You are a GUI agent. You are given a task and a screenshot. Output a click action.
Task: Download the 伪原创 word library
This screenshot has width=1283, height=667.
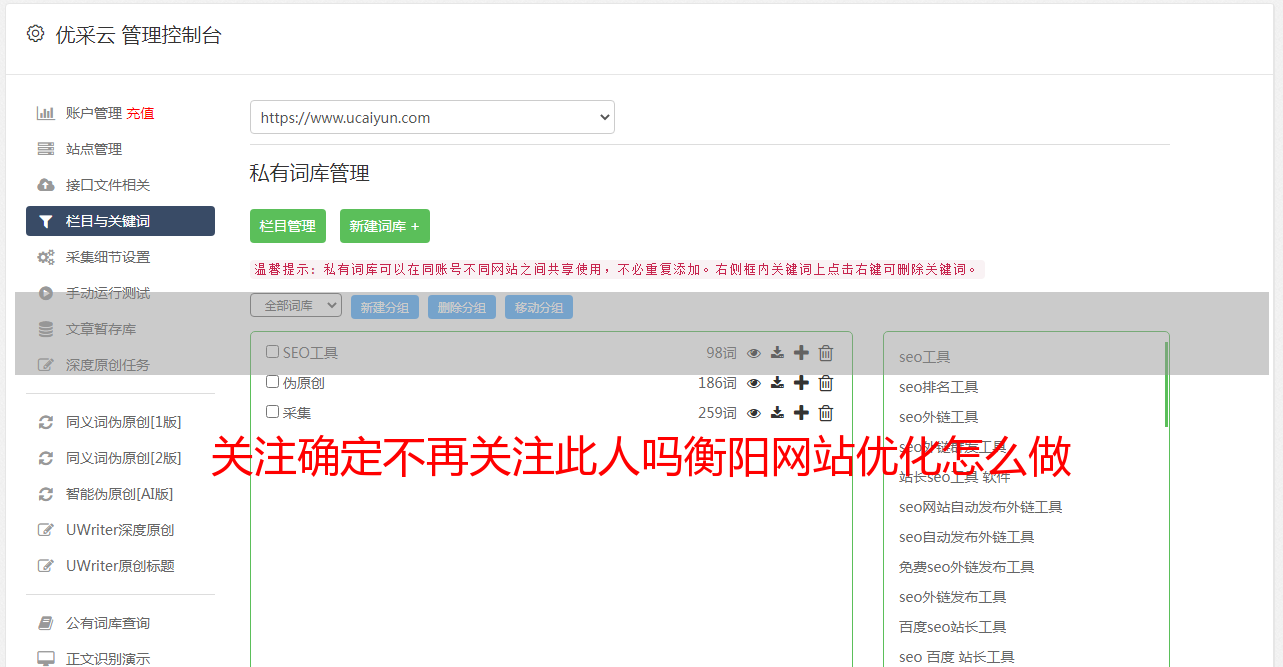(777, 383)
